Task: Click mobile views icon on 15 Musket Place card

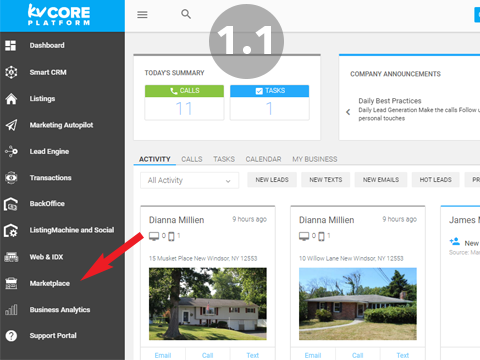Action: coord(171,236)
